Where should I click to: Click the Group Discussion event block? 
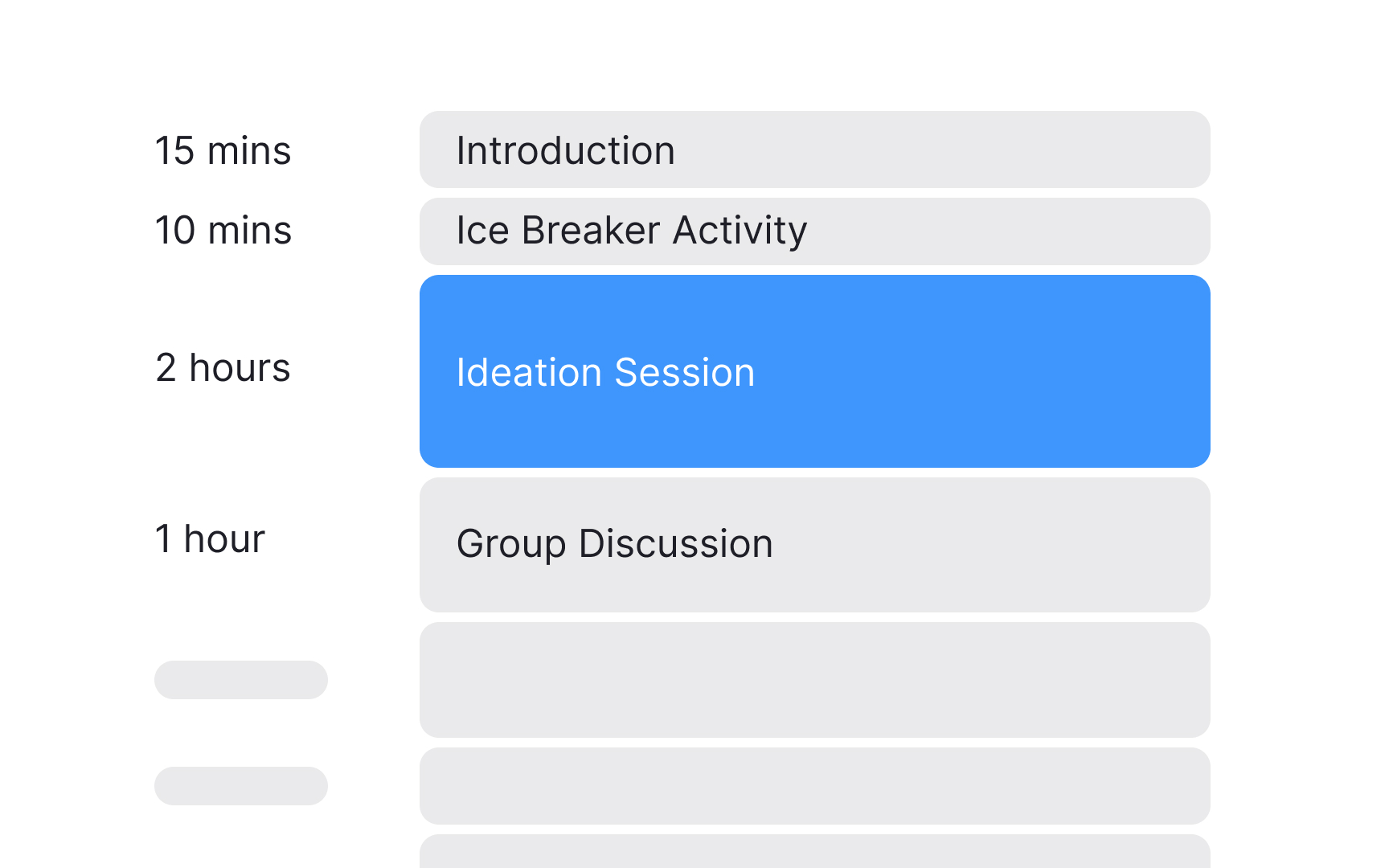click(x=814, y=544)
